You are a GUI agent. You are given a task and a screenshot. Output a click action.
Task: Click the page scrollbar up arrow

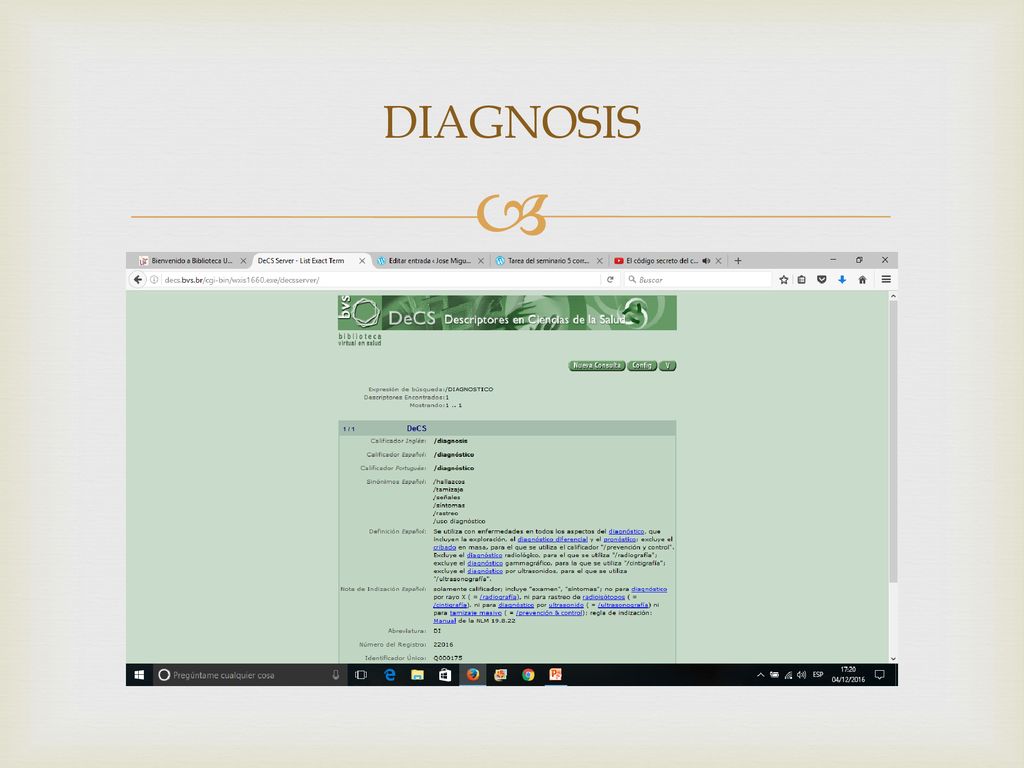[893, 296]
